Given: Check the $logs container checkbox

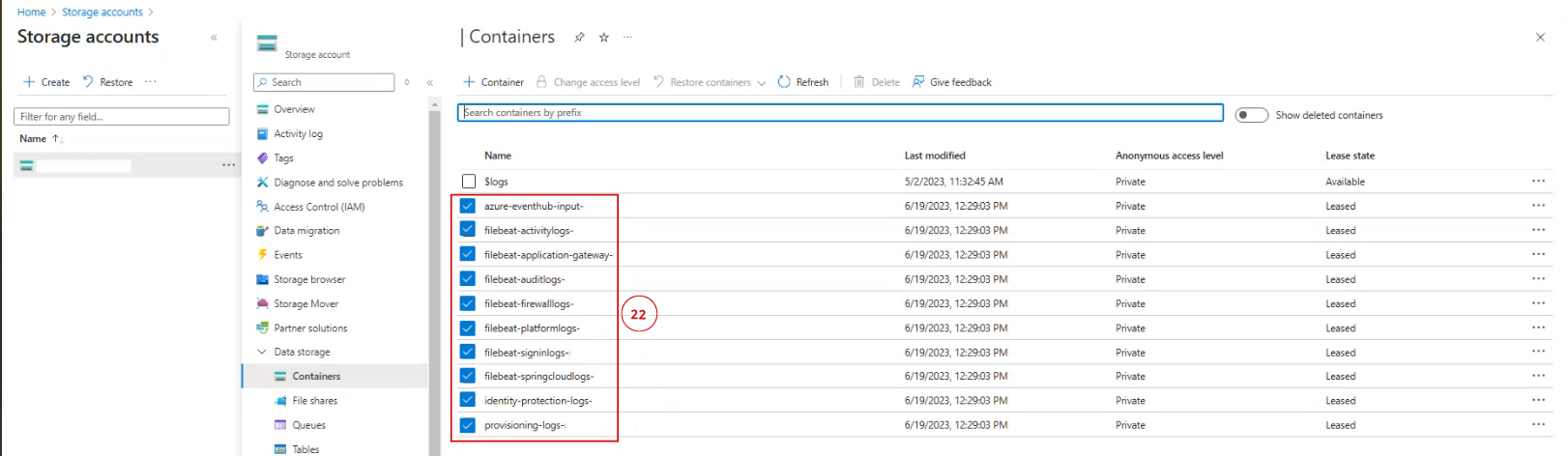Looking at the screenshot, I should pos(469,182).
